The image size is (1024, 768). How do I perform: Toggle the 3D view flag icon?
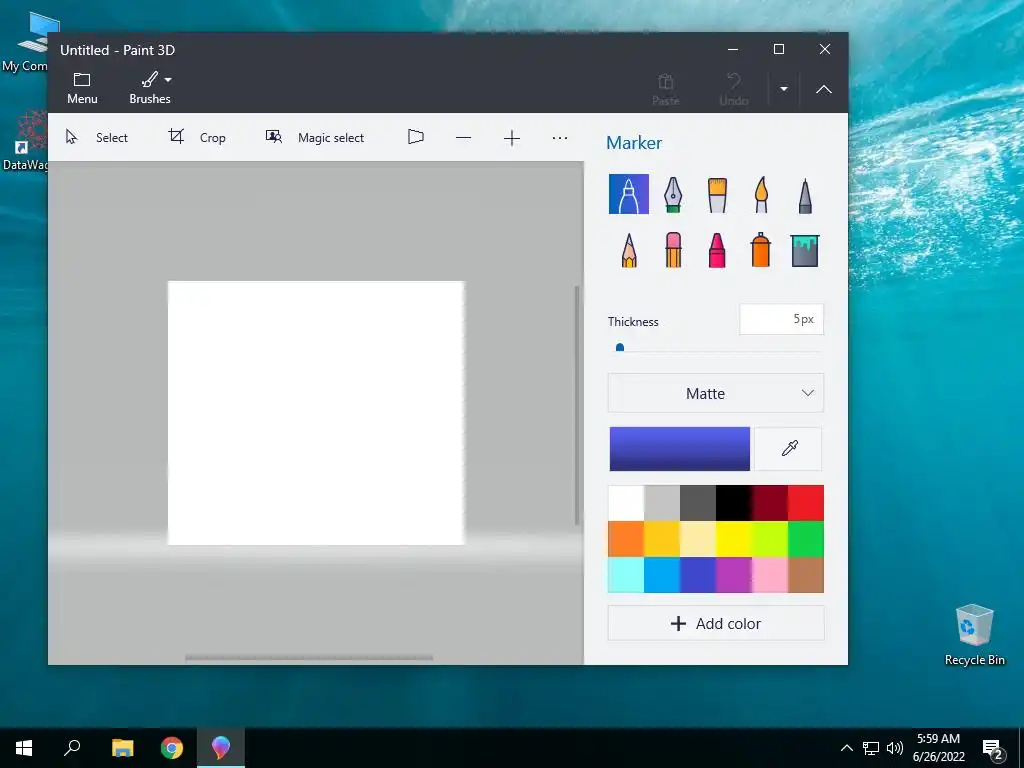416,137
